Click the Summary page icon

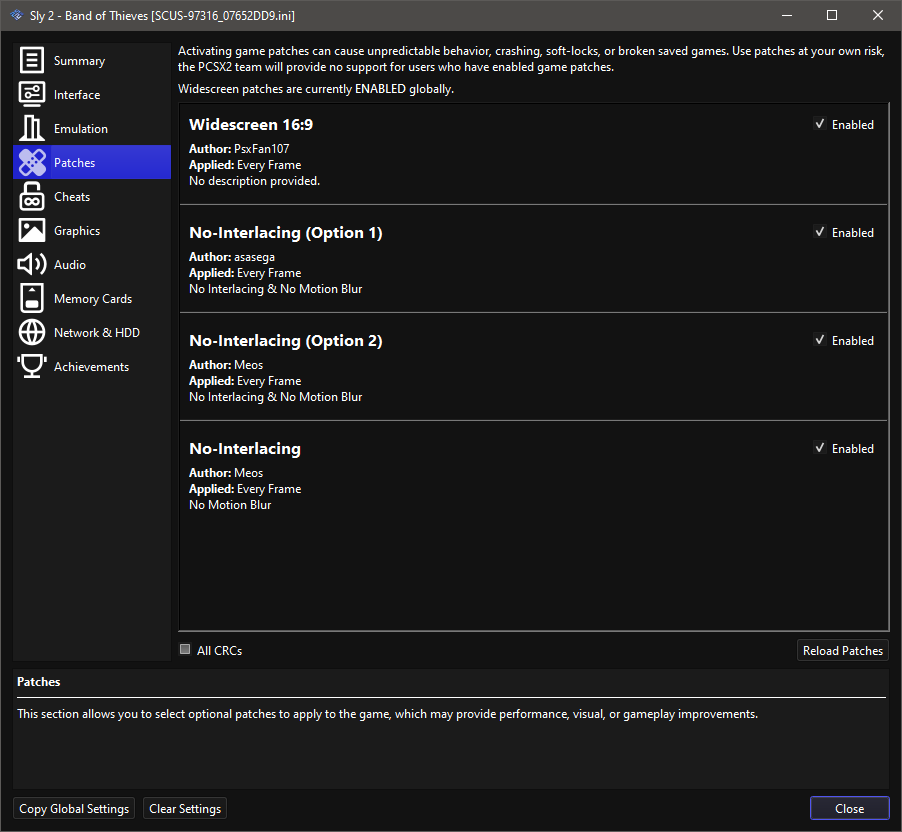(x=32, y=60)
